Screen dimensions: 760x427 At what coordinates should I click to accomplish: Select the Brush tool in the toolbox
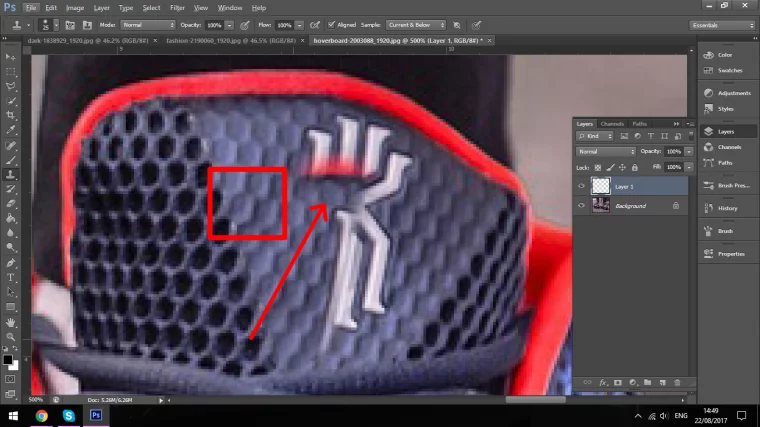coord(11,160)
